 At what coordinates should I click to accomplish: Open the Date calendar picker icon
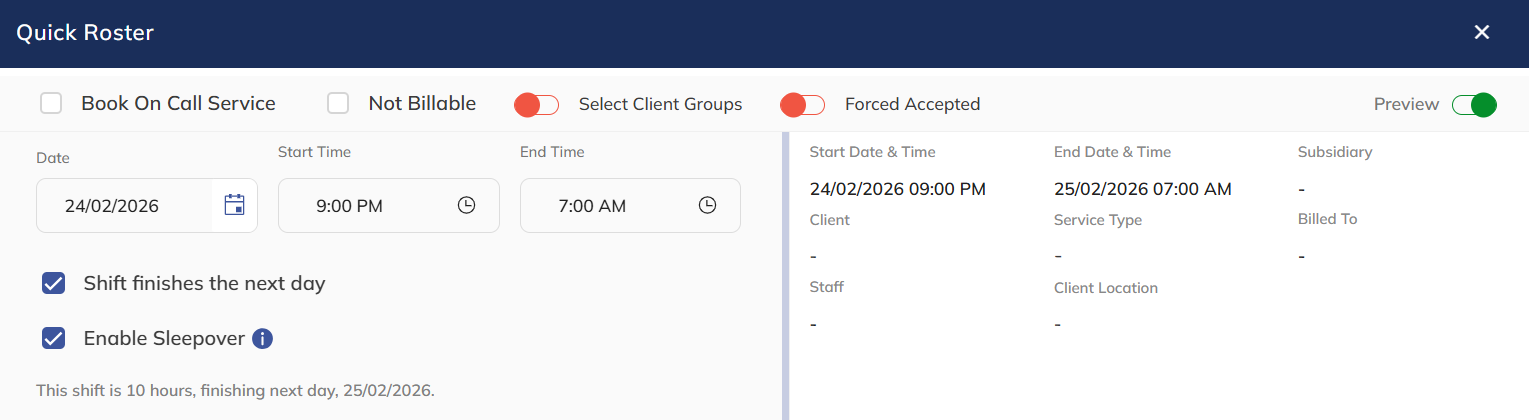click(x=235, y=206)
